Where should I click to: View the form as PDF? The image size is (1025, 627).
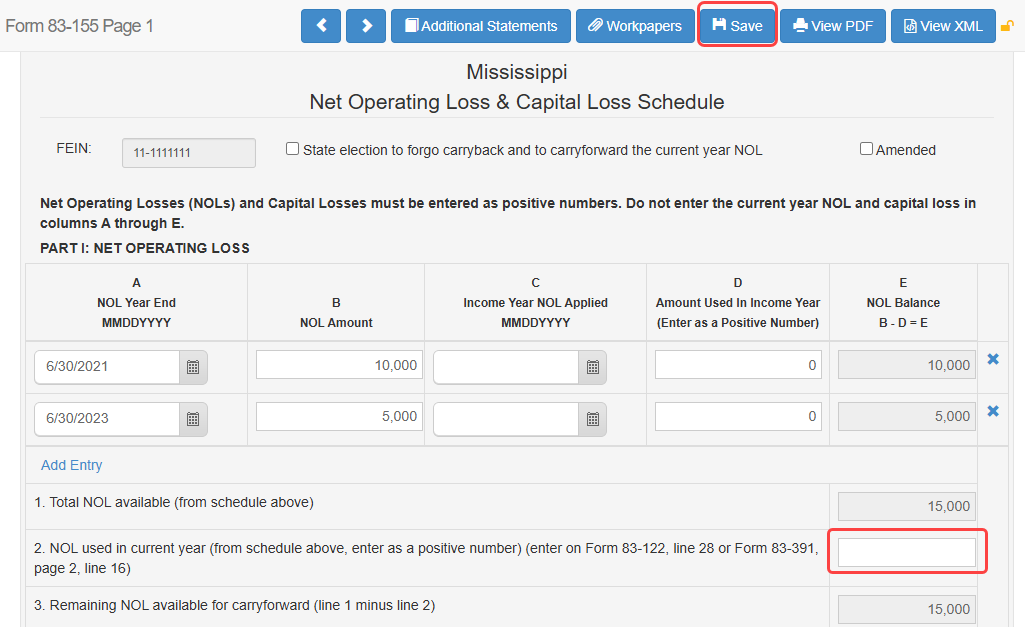(833, 26)
